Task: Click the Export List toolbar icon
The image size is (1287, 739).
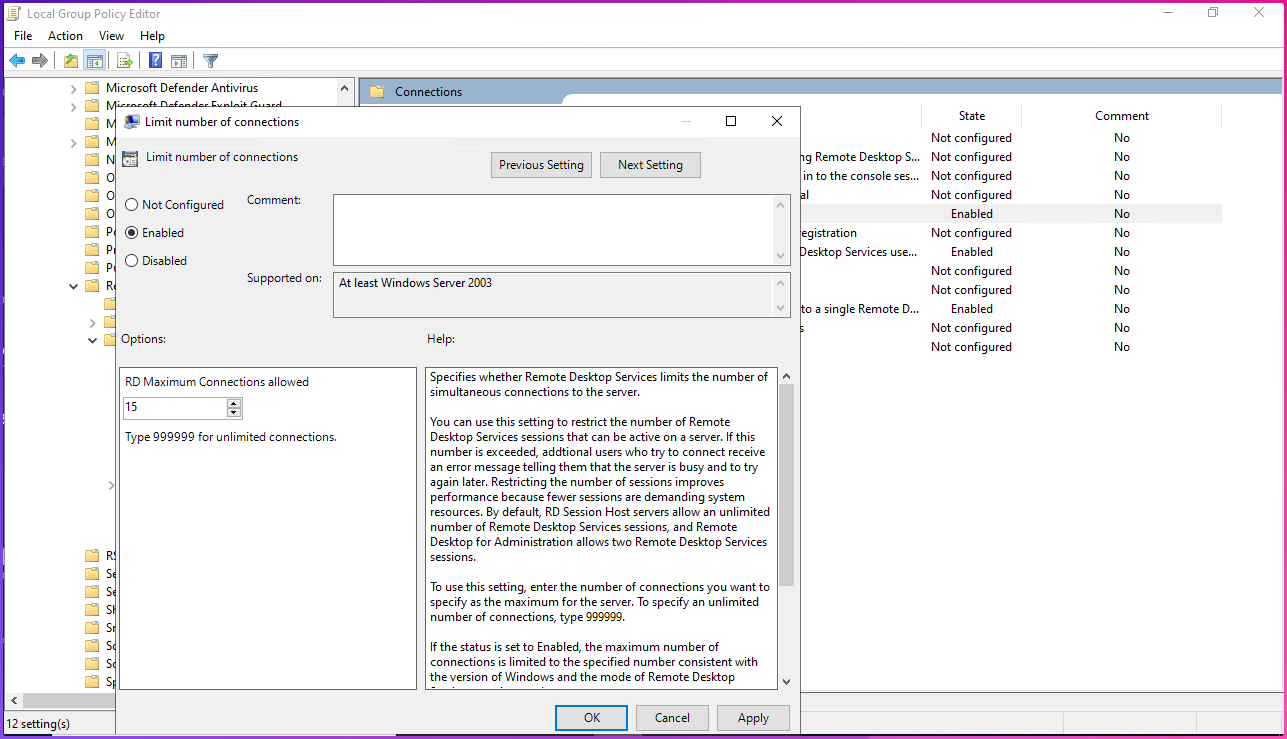Action: pyautogui.click(x=125, y=61)
